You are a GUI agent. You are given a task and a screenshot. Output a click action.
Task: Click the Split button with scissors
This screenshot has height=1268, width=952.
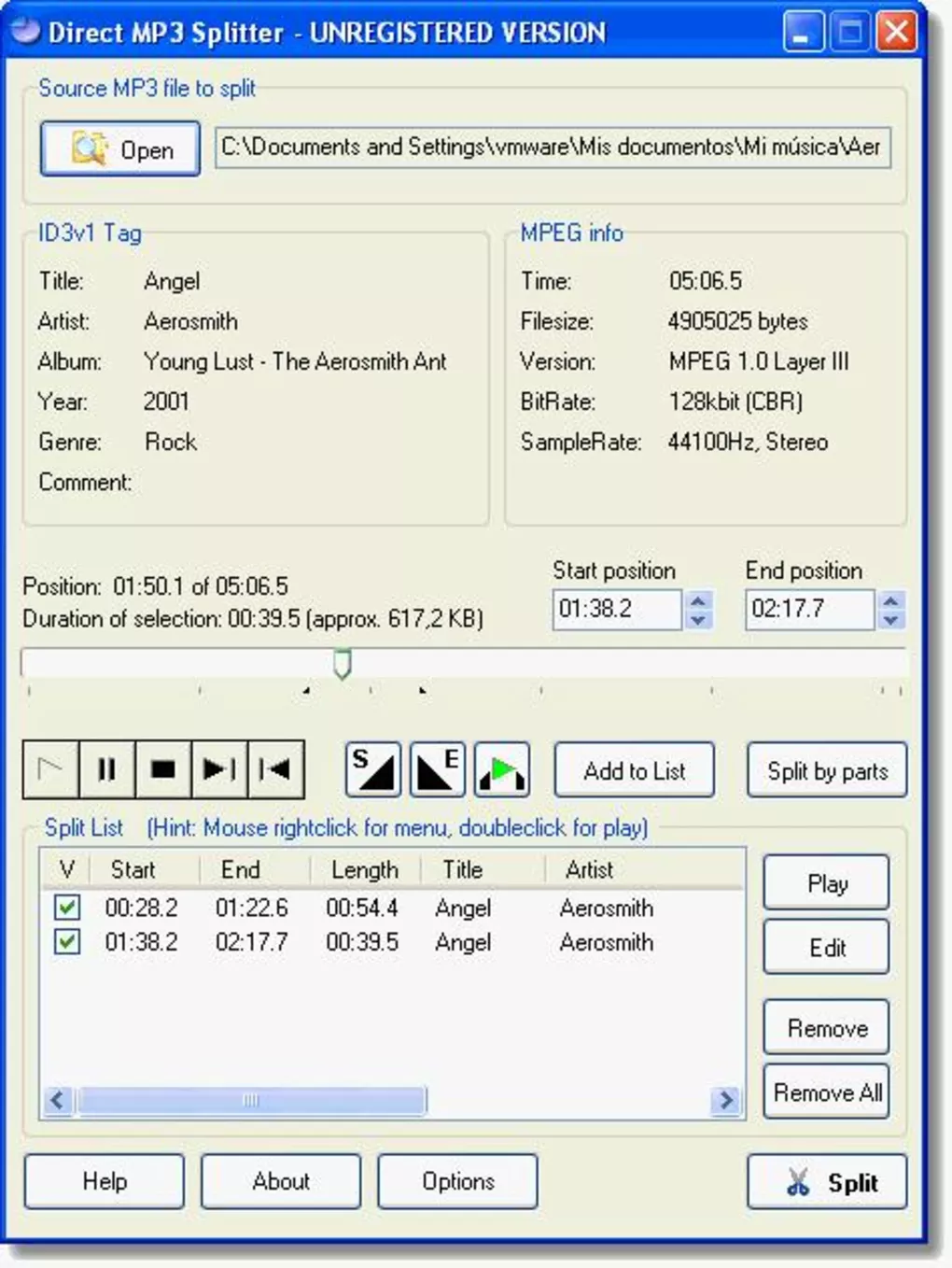point(827,1182)
